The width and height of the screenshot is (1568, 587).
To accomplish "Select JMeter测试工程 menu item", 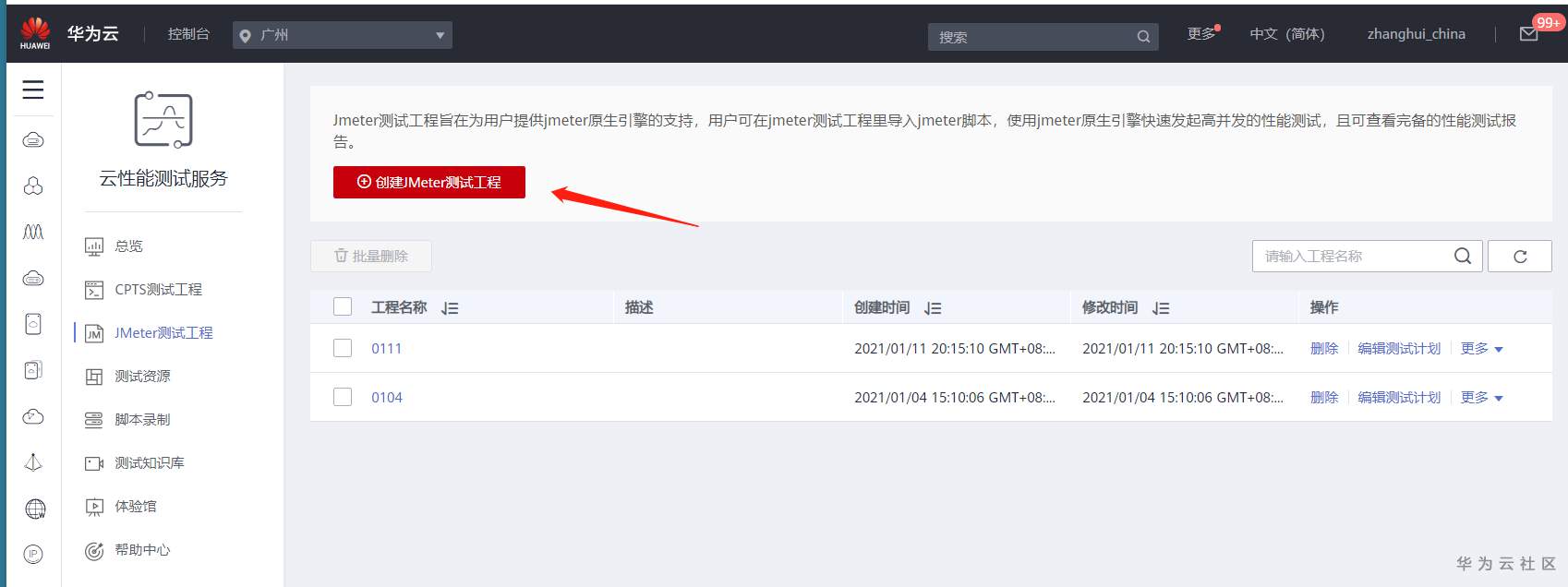I will [x=163, y=333].
